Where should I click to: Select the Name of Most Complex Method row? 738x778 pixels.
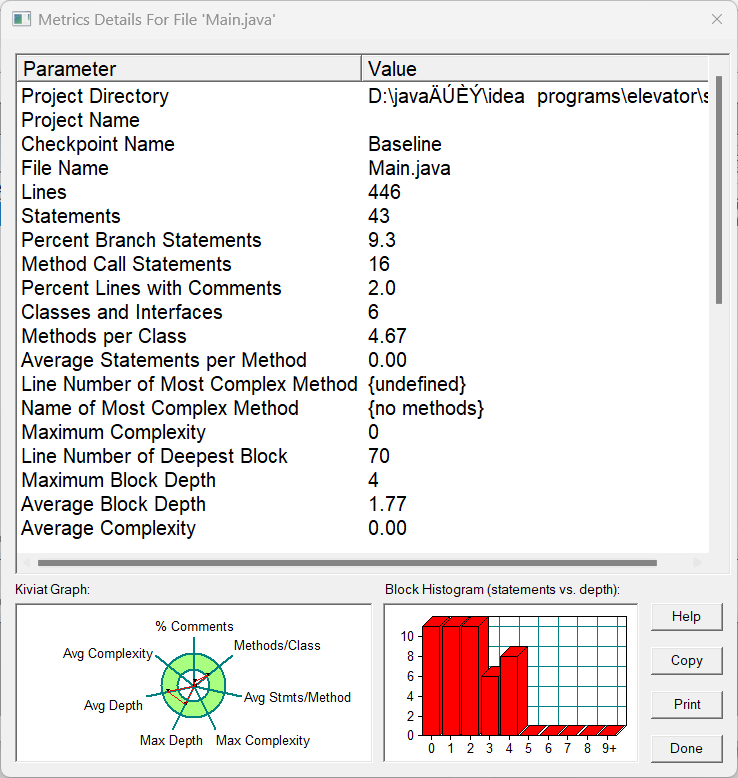click(x=363, y=408)
